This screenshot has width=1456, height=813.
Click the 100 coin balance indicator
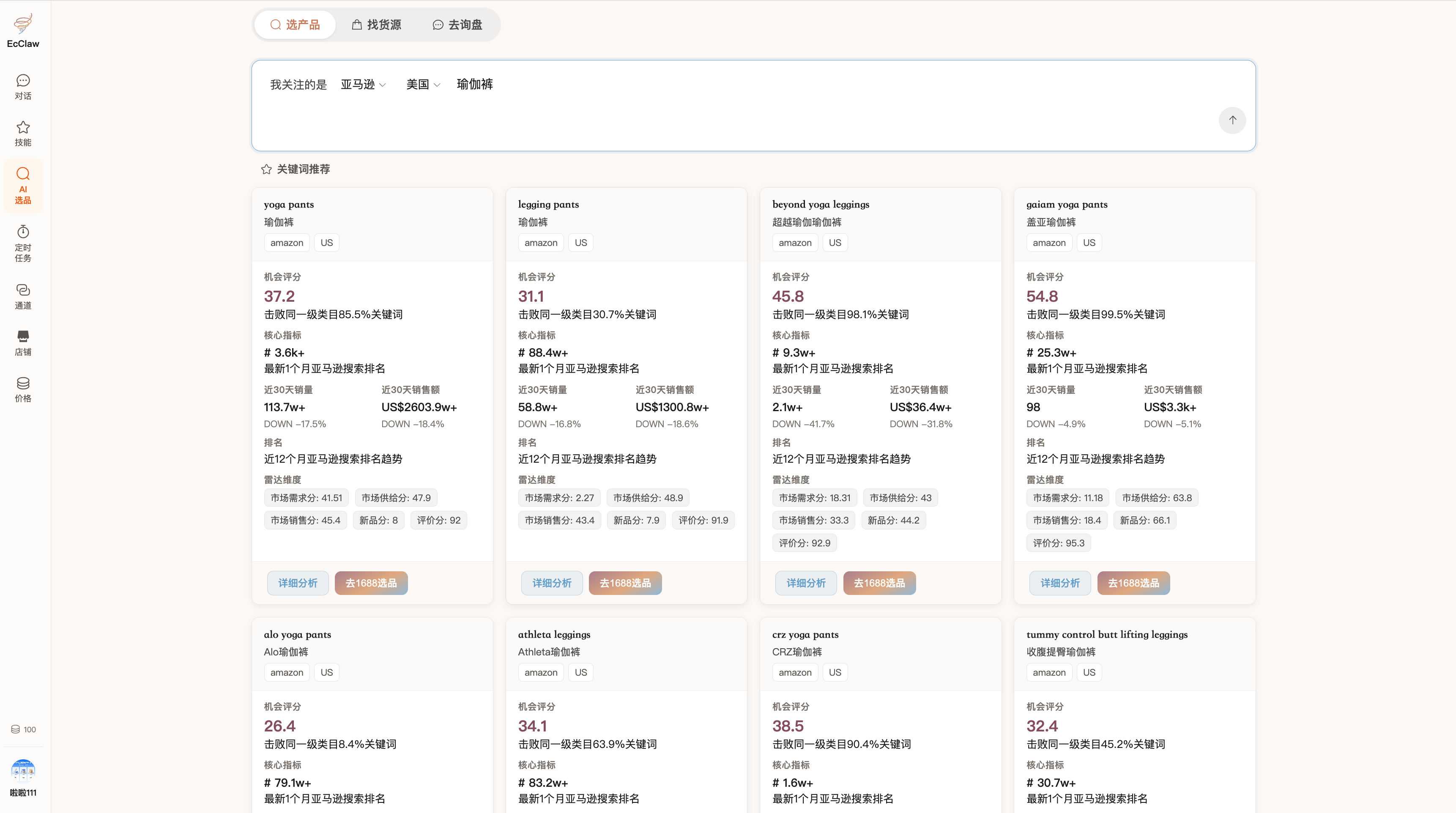pyautogui.click(x=22, y=729)
